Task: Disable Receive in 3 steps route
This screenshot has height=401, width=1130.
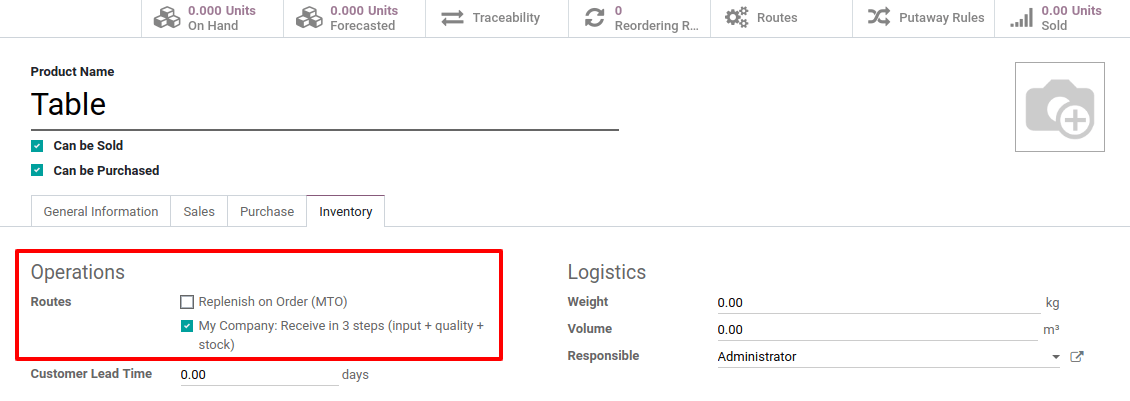Action: [x=187, y=326]
